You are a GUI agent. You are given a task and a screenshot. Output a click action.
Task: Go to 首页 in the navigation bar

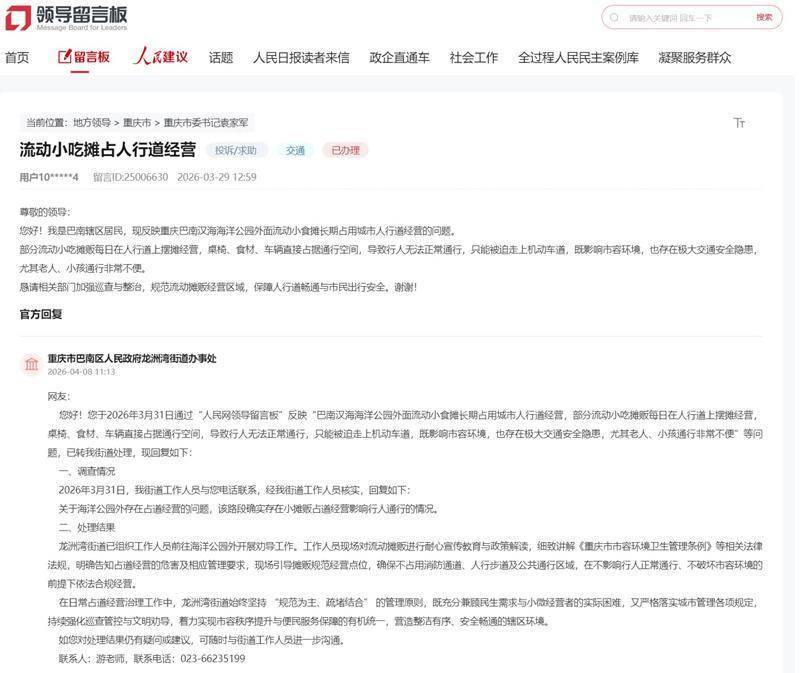click(x=17, y=57)
